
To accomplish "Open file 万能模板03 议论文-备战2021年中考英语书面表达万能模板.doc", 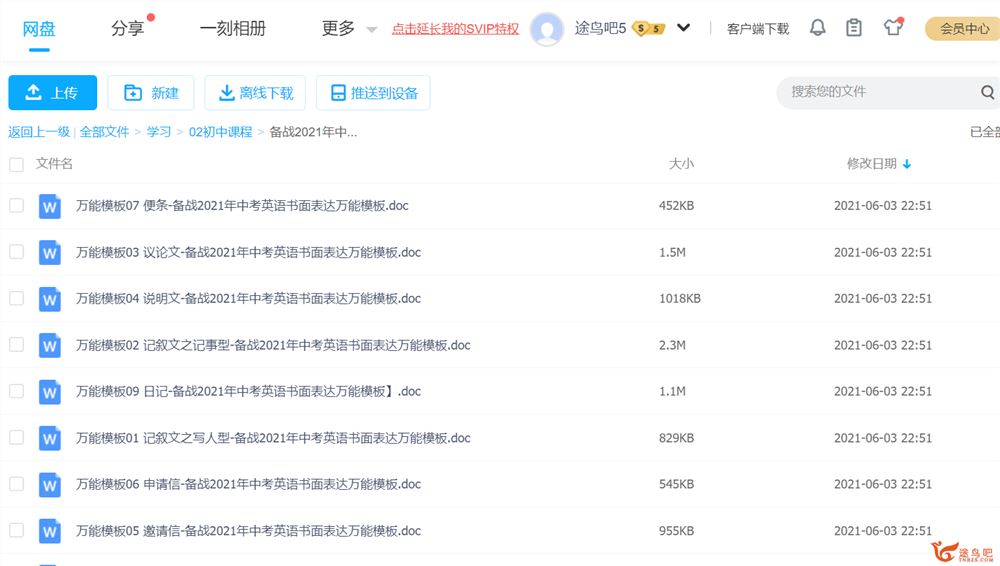I will [x=249, y=252].
